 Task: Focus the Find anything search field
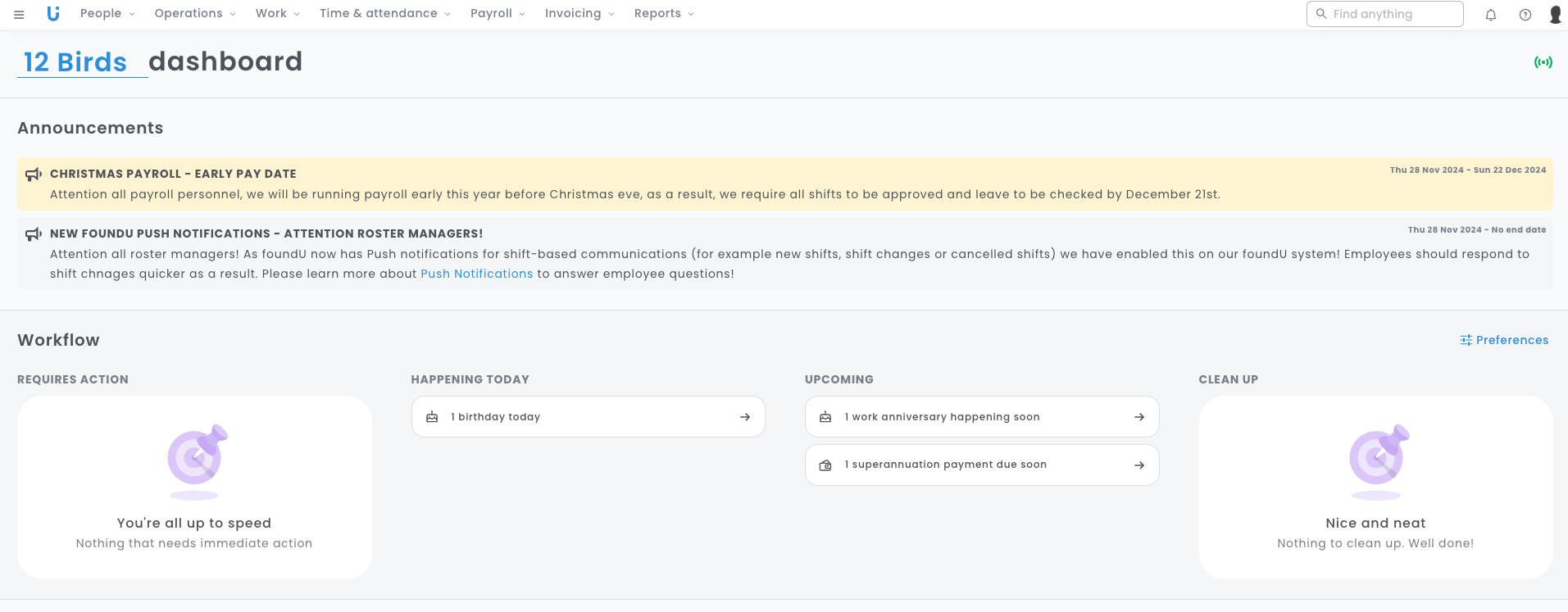pos(1393,14)
